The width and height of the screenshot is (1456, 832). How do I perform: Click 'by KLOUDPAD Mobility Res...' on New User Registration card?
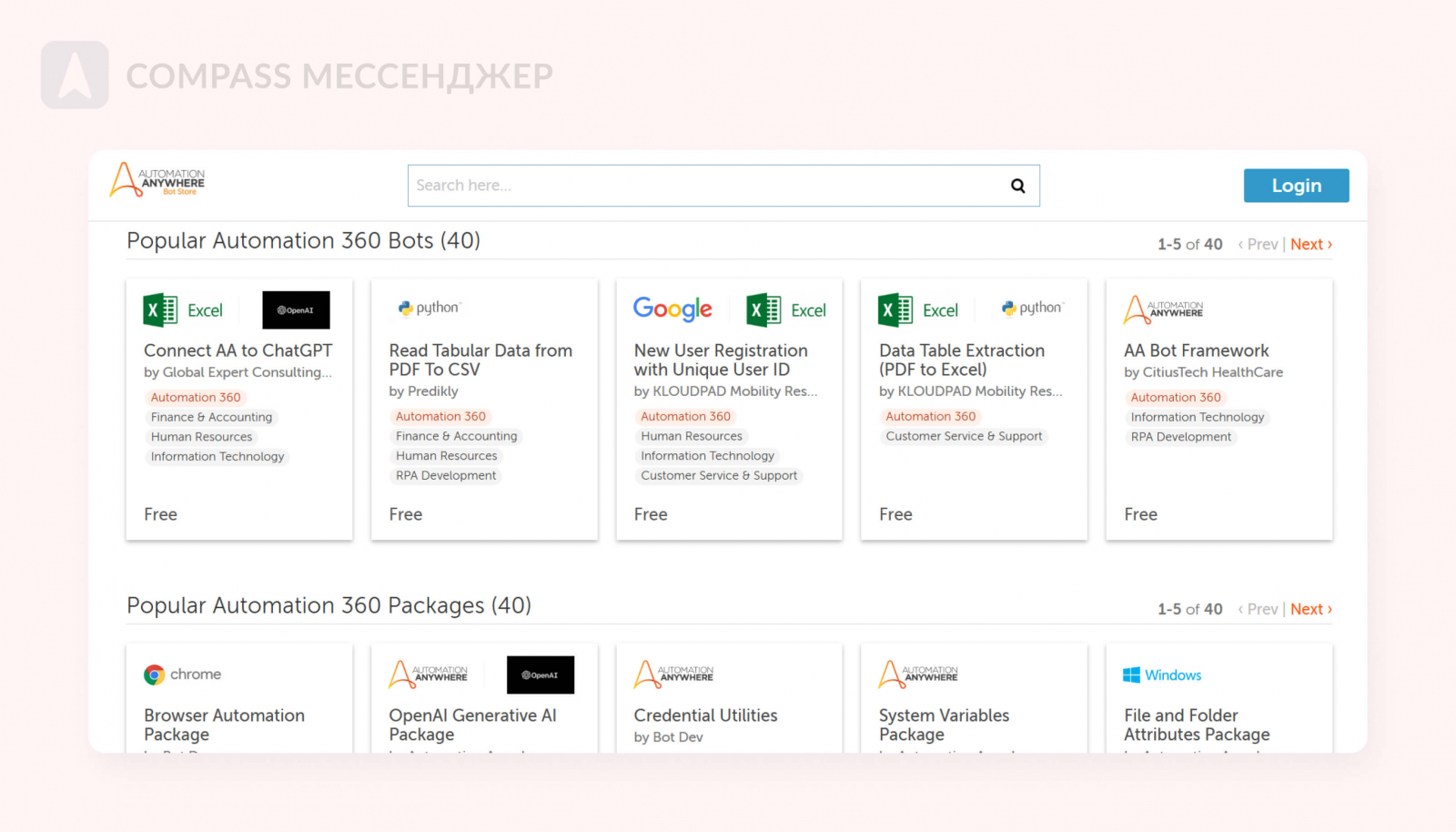(x=725, y=391)
